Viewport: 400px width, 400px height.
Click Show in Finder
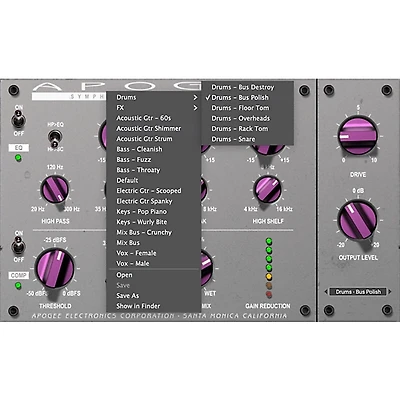[154, 306]
